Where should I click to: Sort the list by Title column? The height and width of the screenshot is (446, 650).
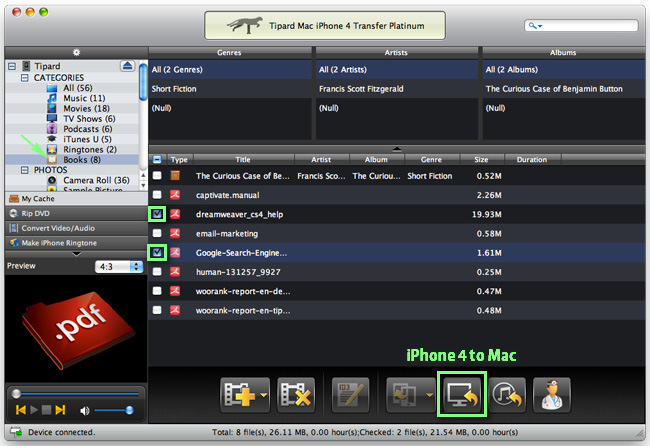click(243, 160)
